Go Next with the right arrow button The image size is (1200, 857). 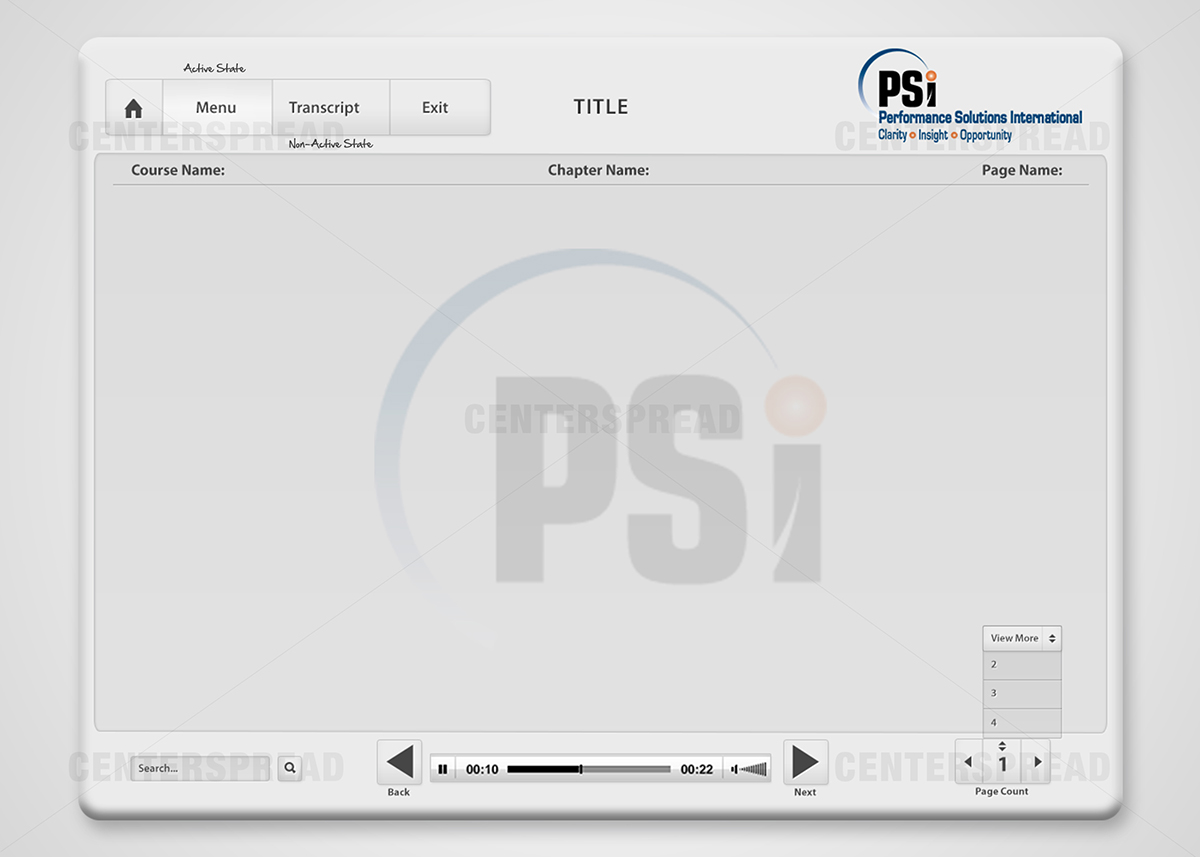click(x=805, y=763)
